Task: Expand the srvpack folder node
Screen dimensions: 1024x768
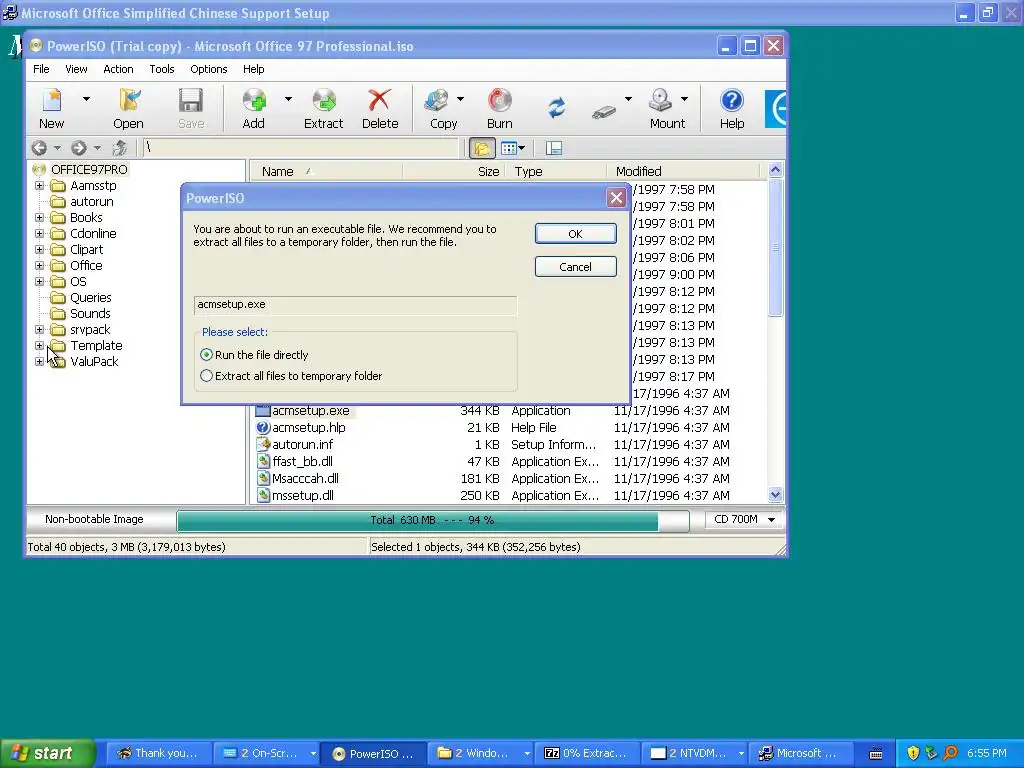Action: click(39, 330)
